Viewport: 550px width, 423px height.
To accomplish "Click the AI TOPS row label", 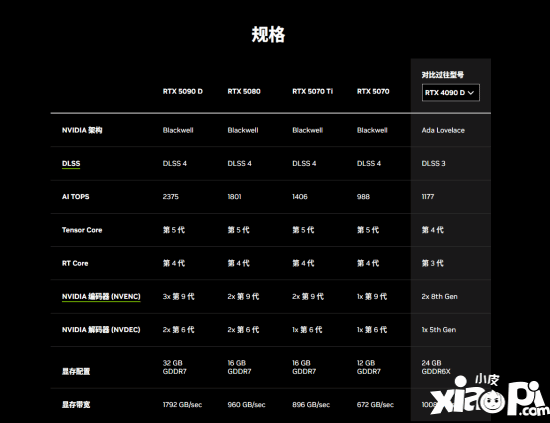I will [x=75, y=197].
